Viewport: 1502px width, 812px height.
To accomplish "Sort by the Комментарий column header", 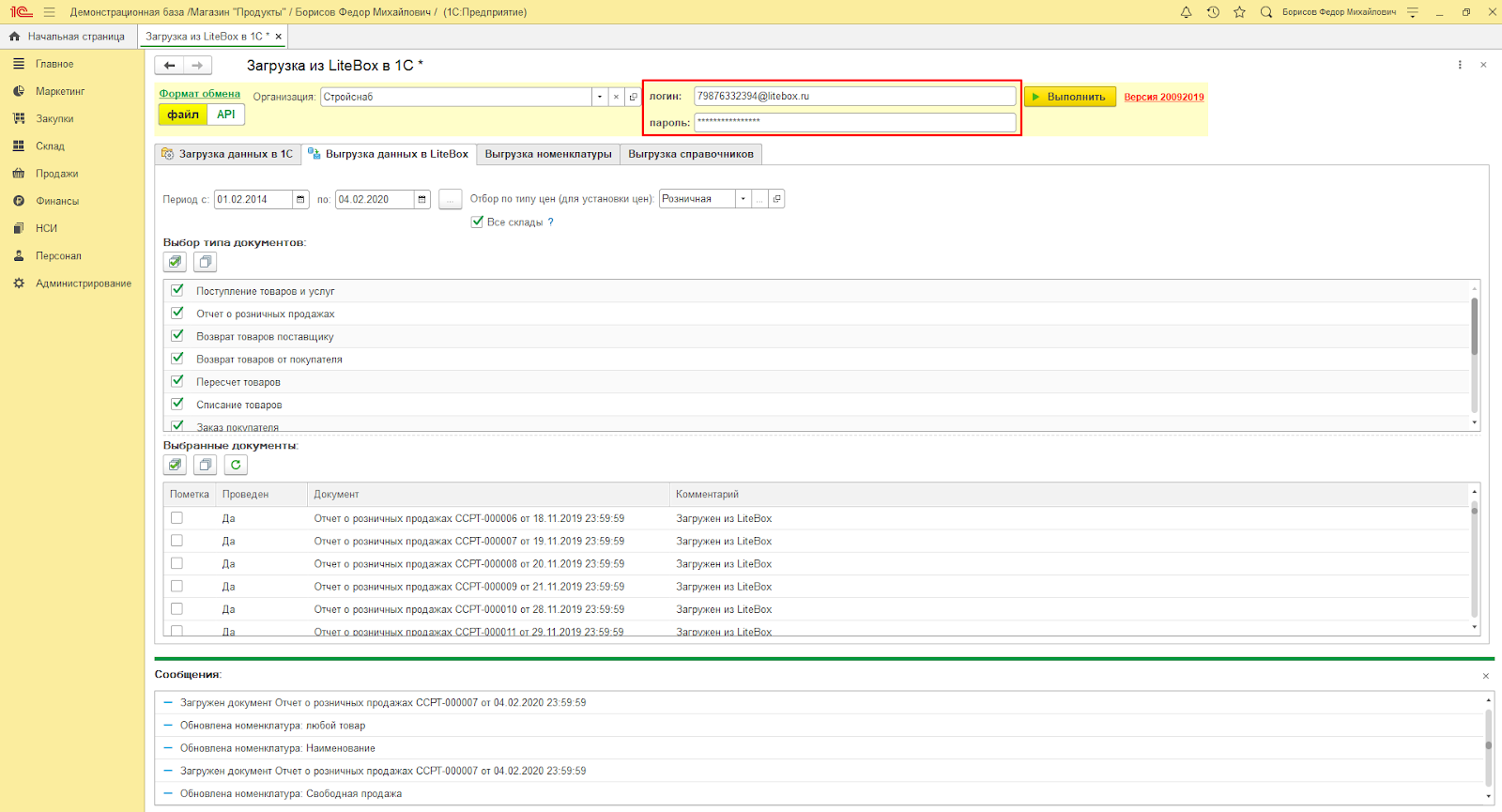I will [1069, 494].
